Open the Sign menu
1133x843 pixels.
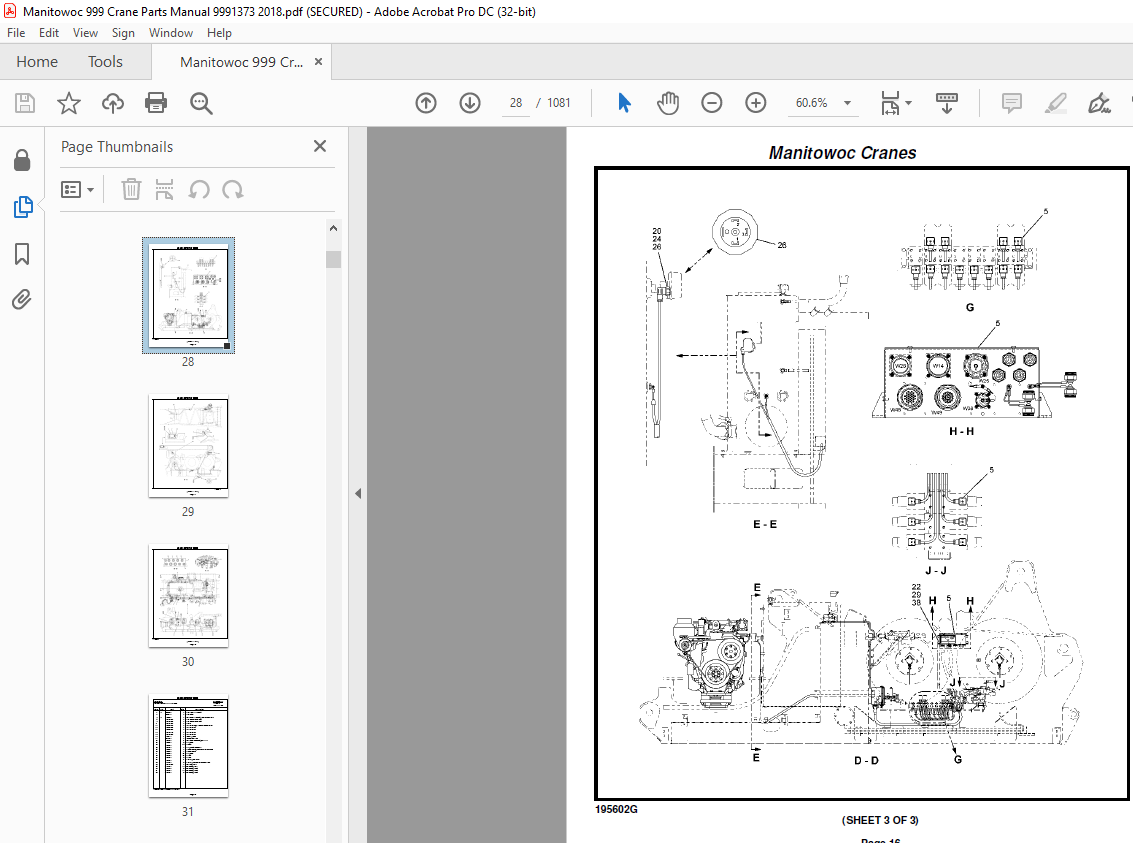point(123,33)
